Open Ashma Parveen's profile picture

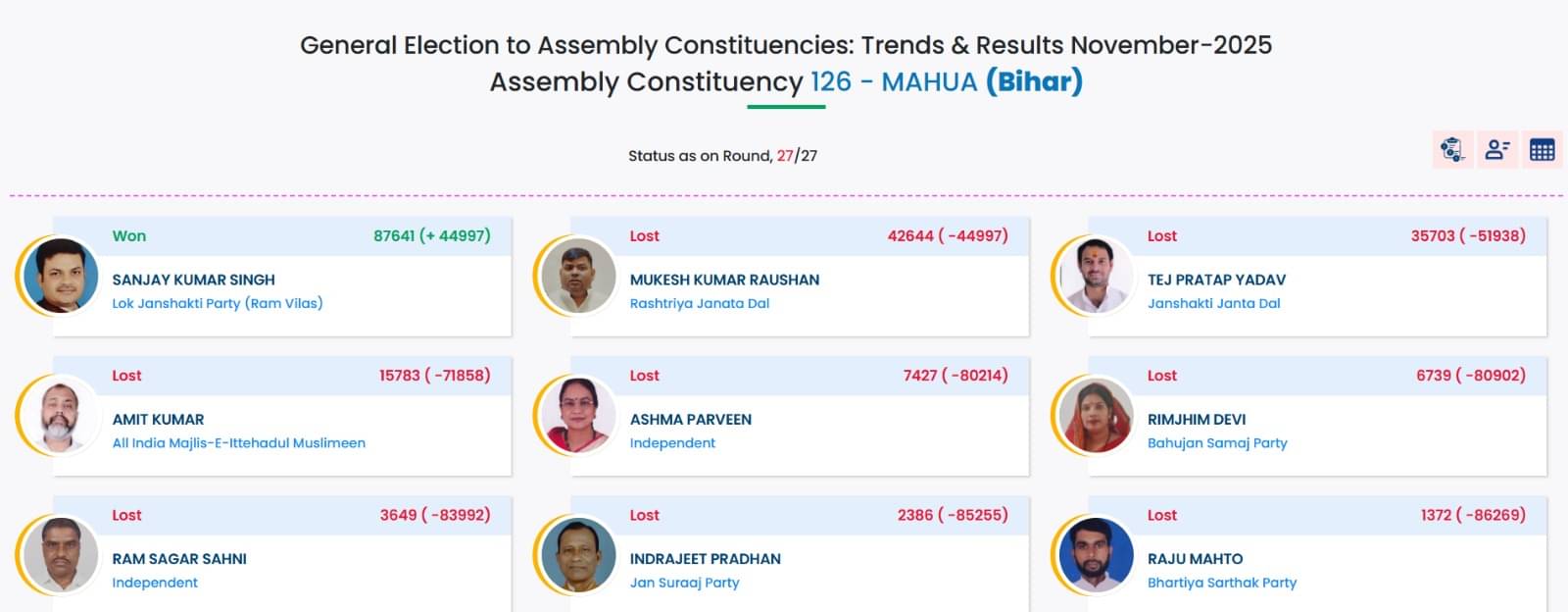[x=578, y=416]
